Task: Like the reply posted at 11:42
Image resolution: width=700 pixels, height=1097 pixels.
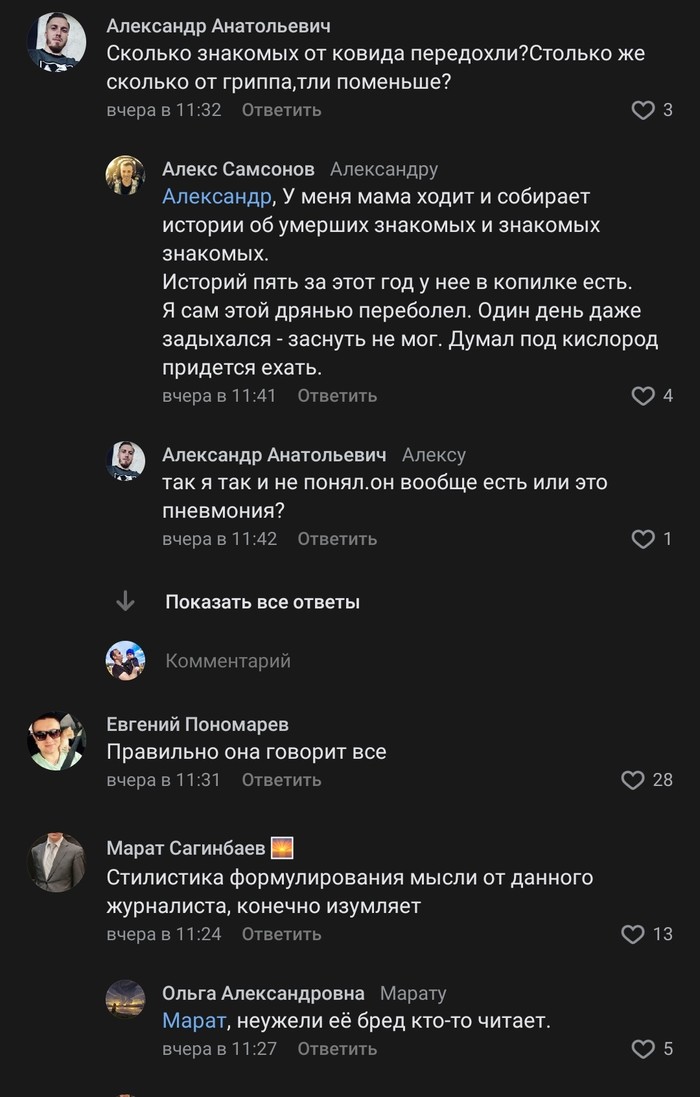Action: [x=643, y=539]
